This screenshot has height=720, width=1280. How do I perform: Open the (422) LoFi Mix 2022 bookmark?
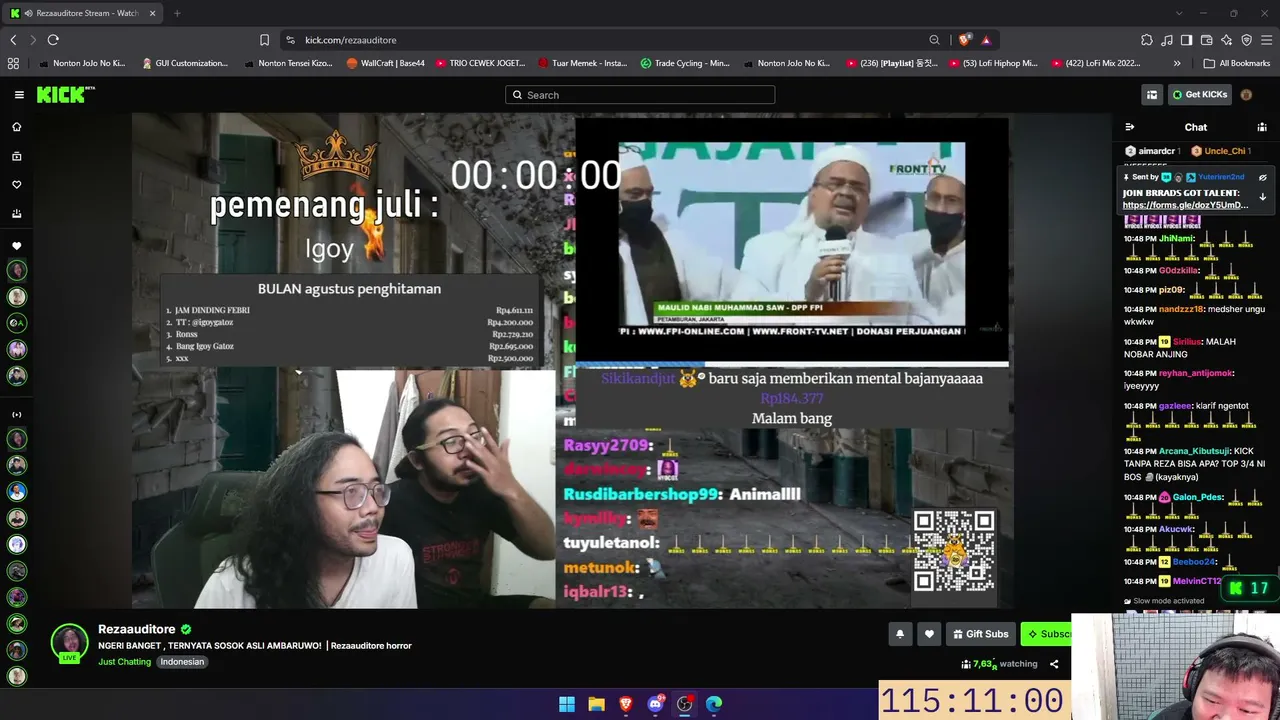tap(1095, 63)
